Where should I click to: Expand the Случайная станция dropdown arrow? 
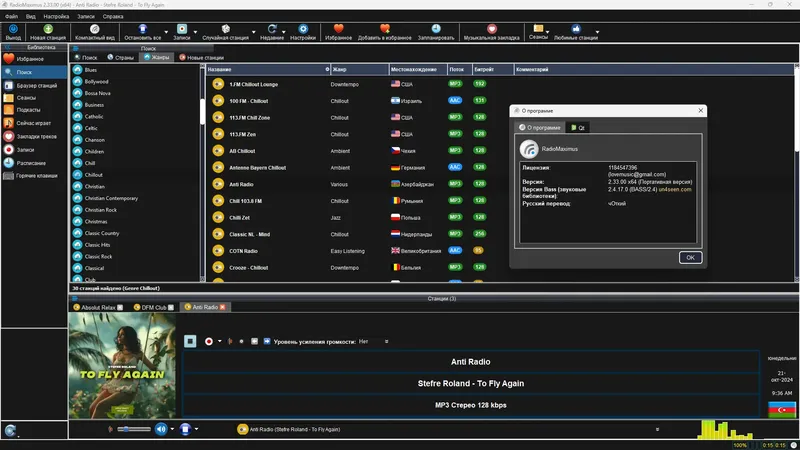pyautogui.click(x=254, y=32)
